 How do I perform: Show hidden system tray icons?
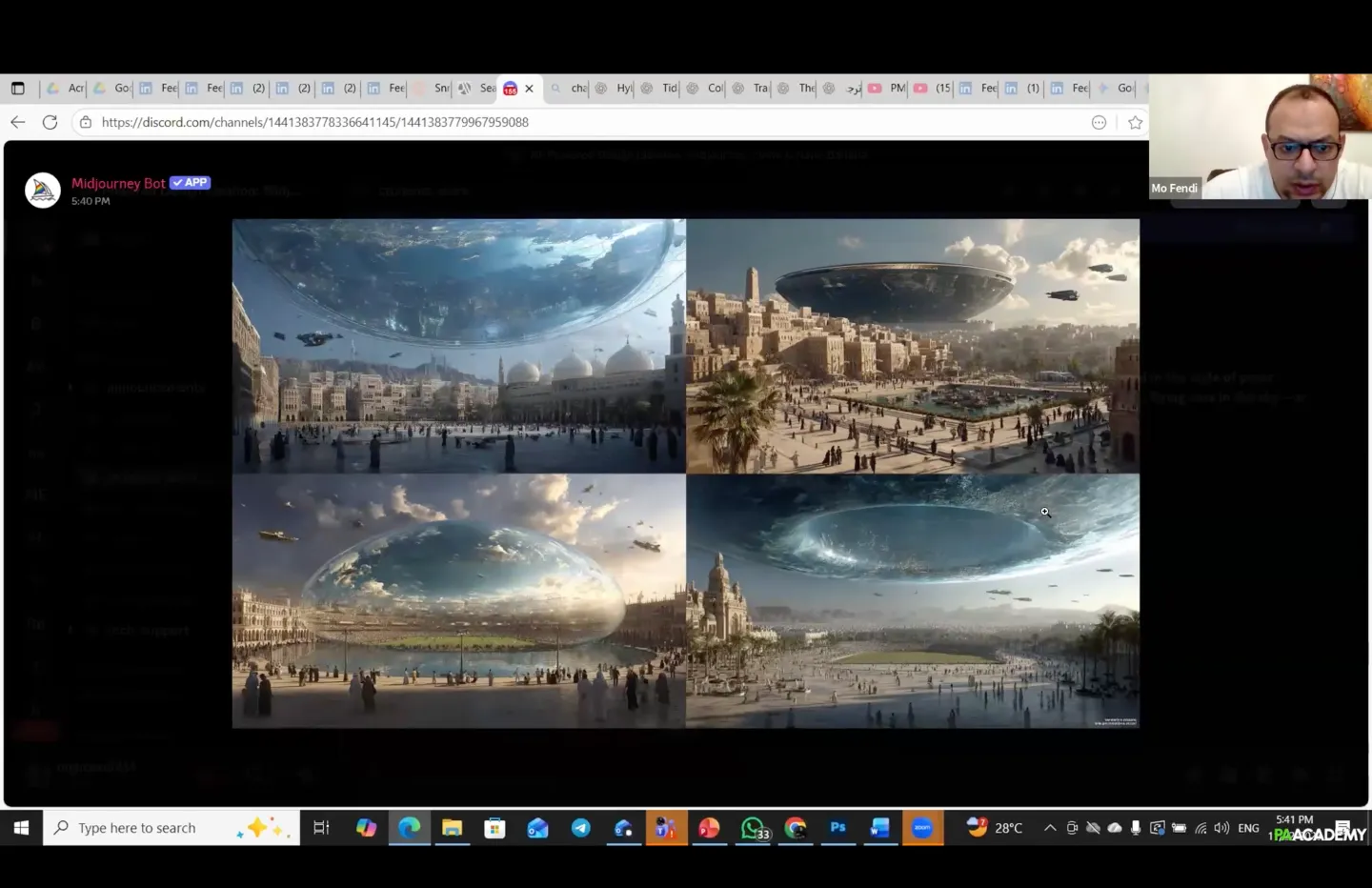tap(1050, 828)
